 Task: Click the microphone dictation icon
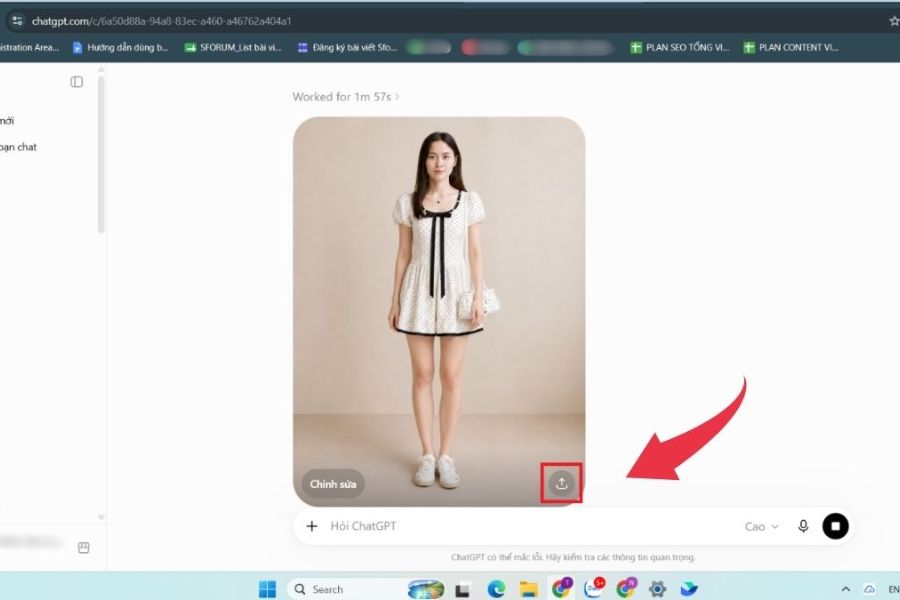(x=803, y=526)
